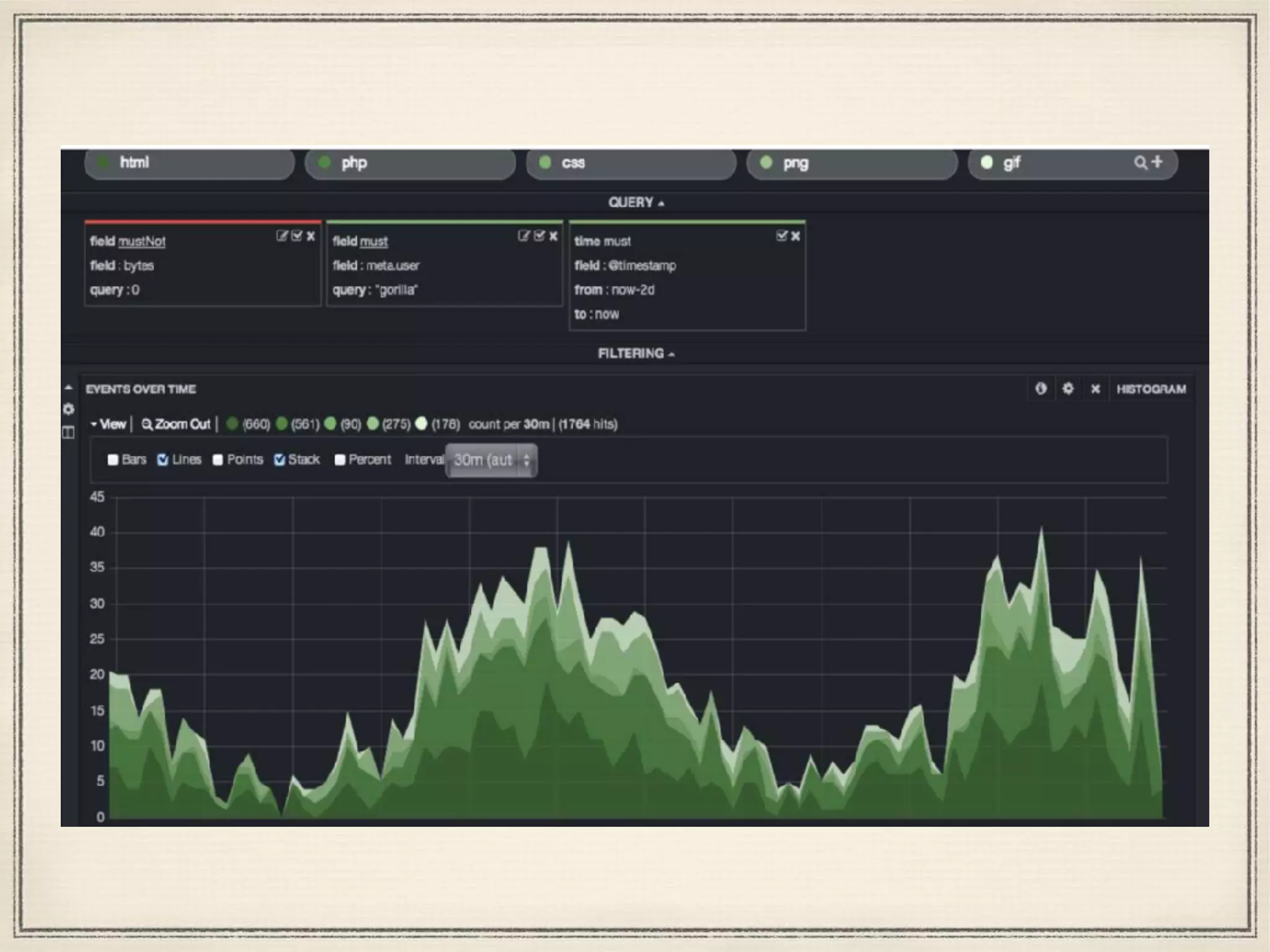Viewport: 1270px width, 952px height.
Task: Click row settings gear on left edge
Action: [69, 409]
